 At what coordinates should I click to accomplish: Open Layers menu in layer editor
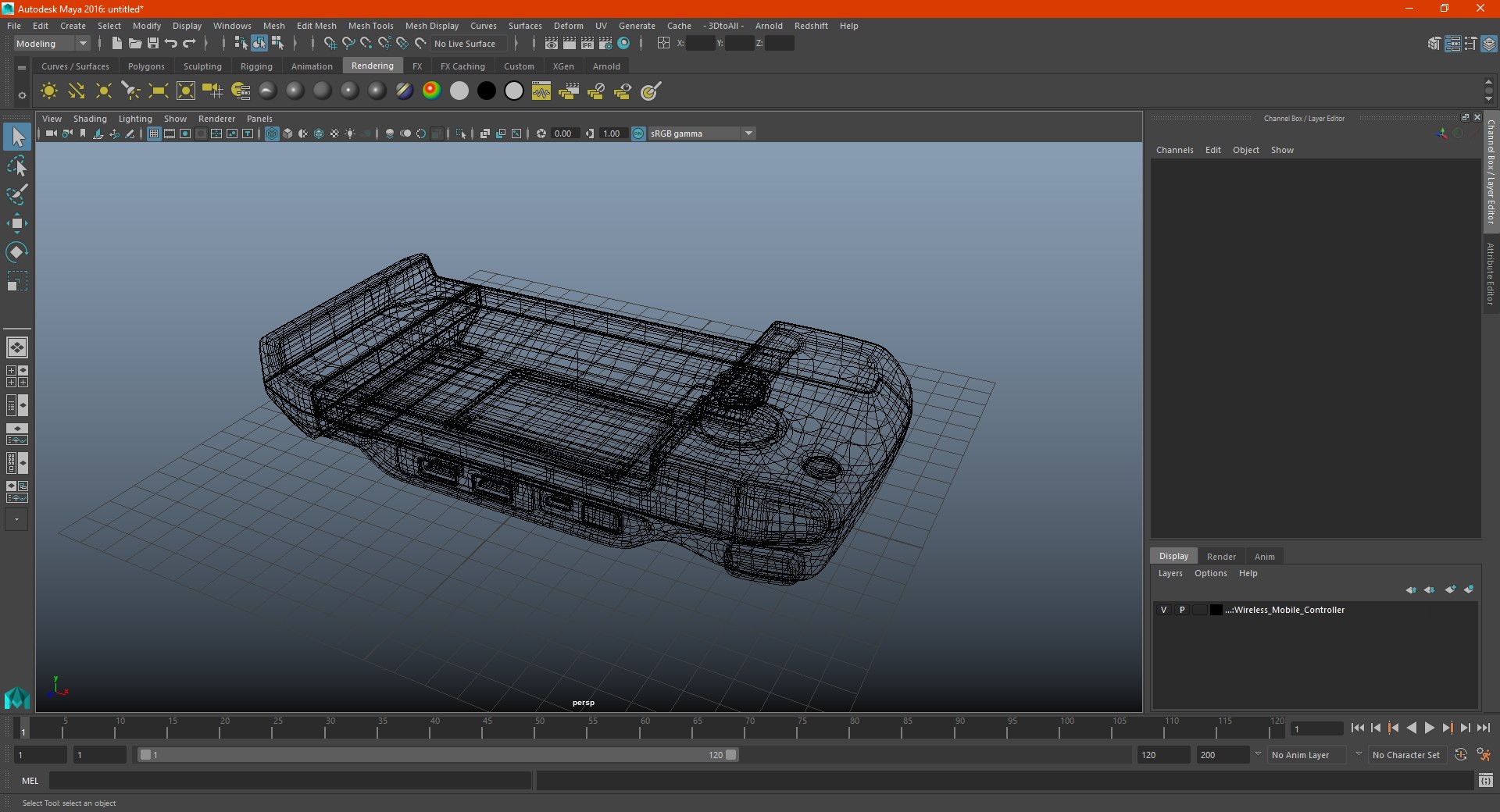1170,573
